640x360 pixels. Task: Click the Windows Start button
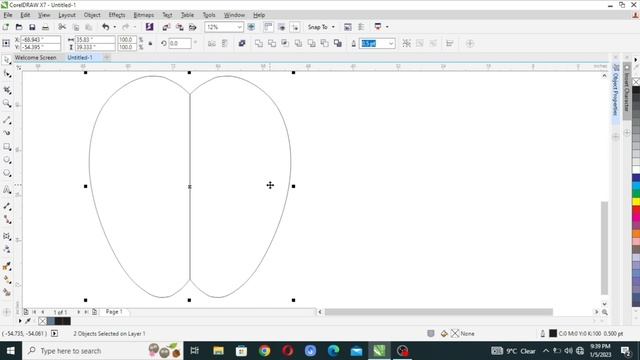11,351
